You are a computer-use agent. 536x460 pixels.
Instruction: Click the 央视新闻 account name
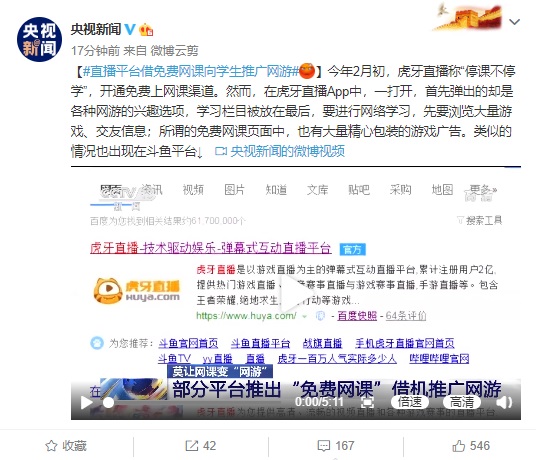click(x=96, y=29)
